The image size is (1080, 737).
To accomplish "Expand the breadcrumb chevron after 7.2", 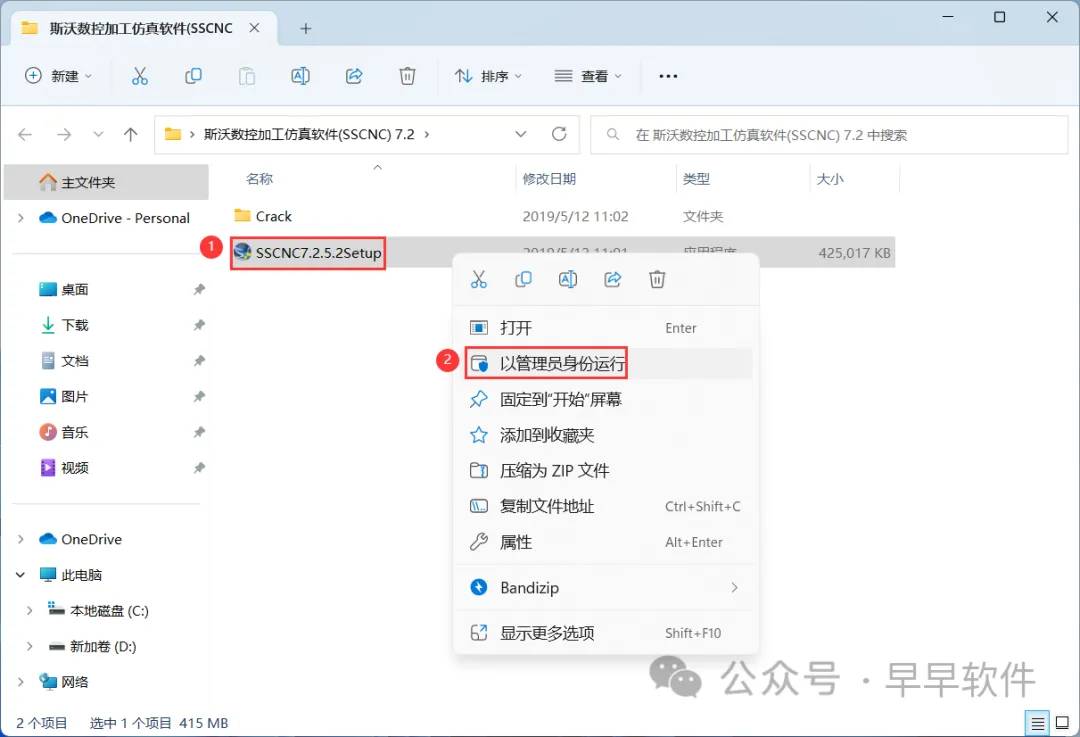I will coord(427,134).
